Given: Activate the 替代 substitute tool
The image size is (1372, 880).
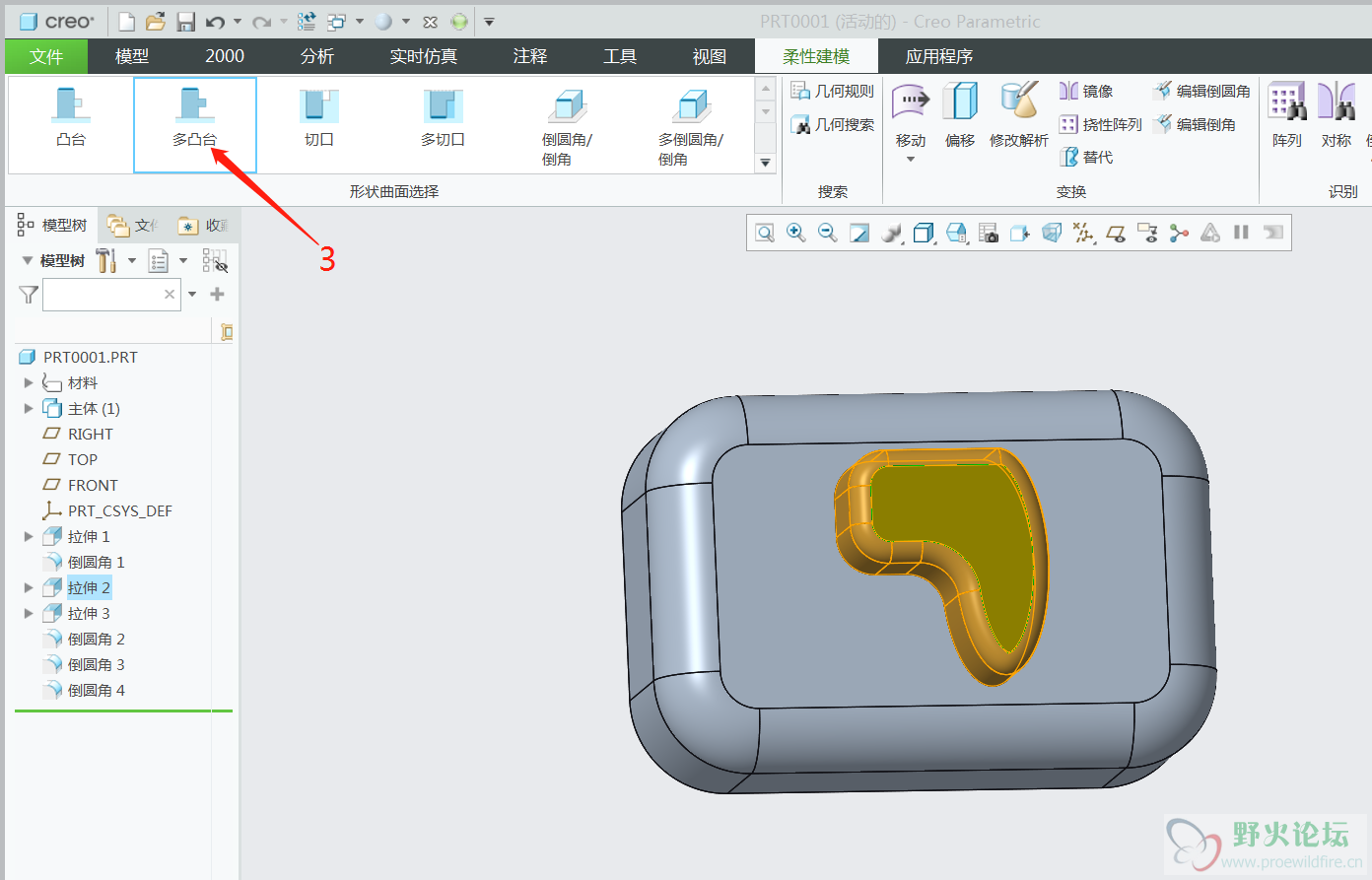Looking at the screenshot, I should [x=1086, y=157].
